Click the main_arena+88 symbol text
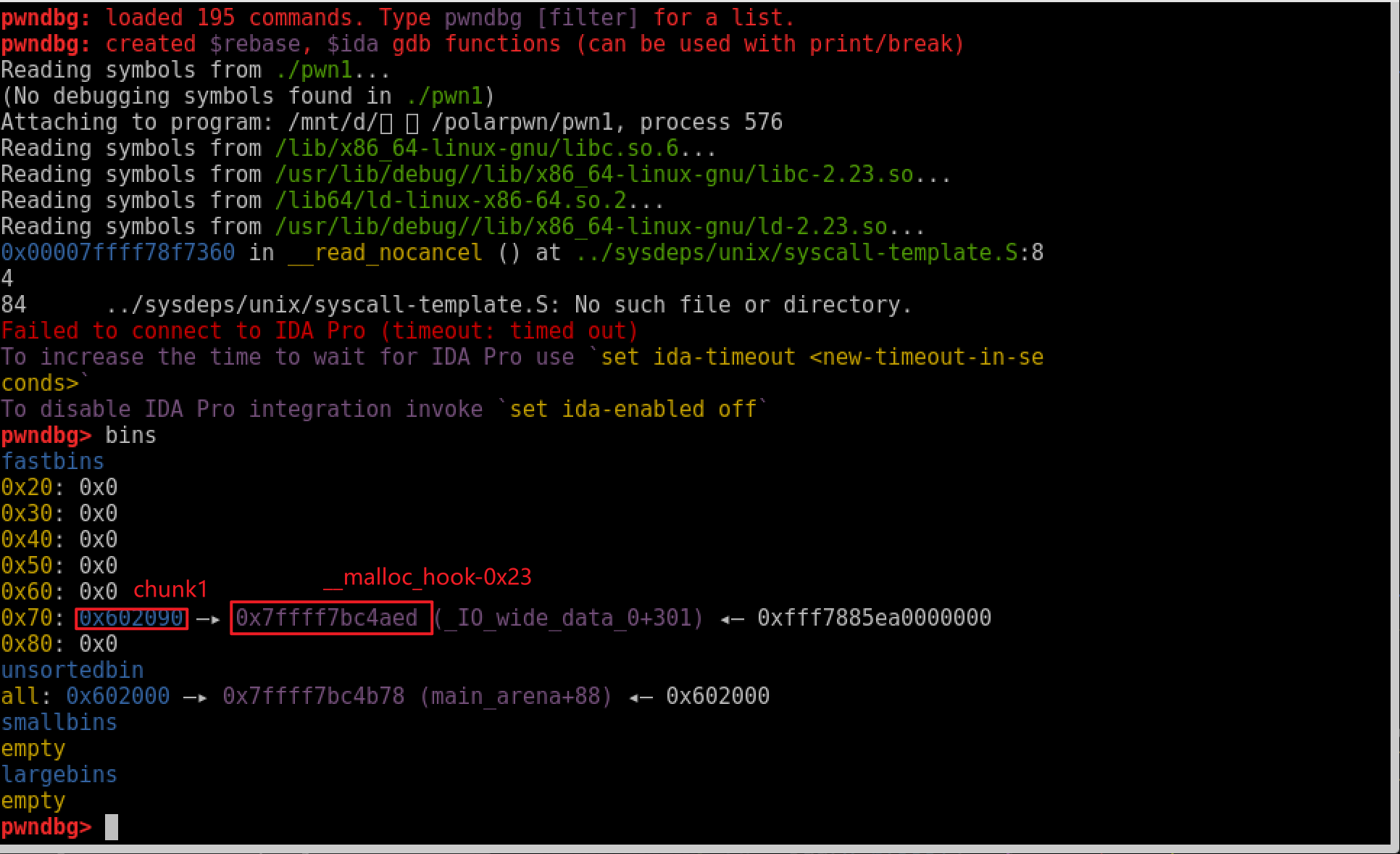This screenshot has width=1400, height=854. point(516,696)
